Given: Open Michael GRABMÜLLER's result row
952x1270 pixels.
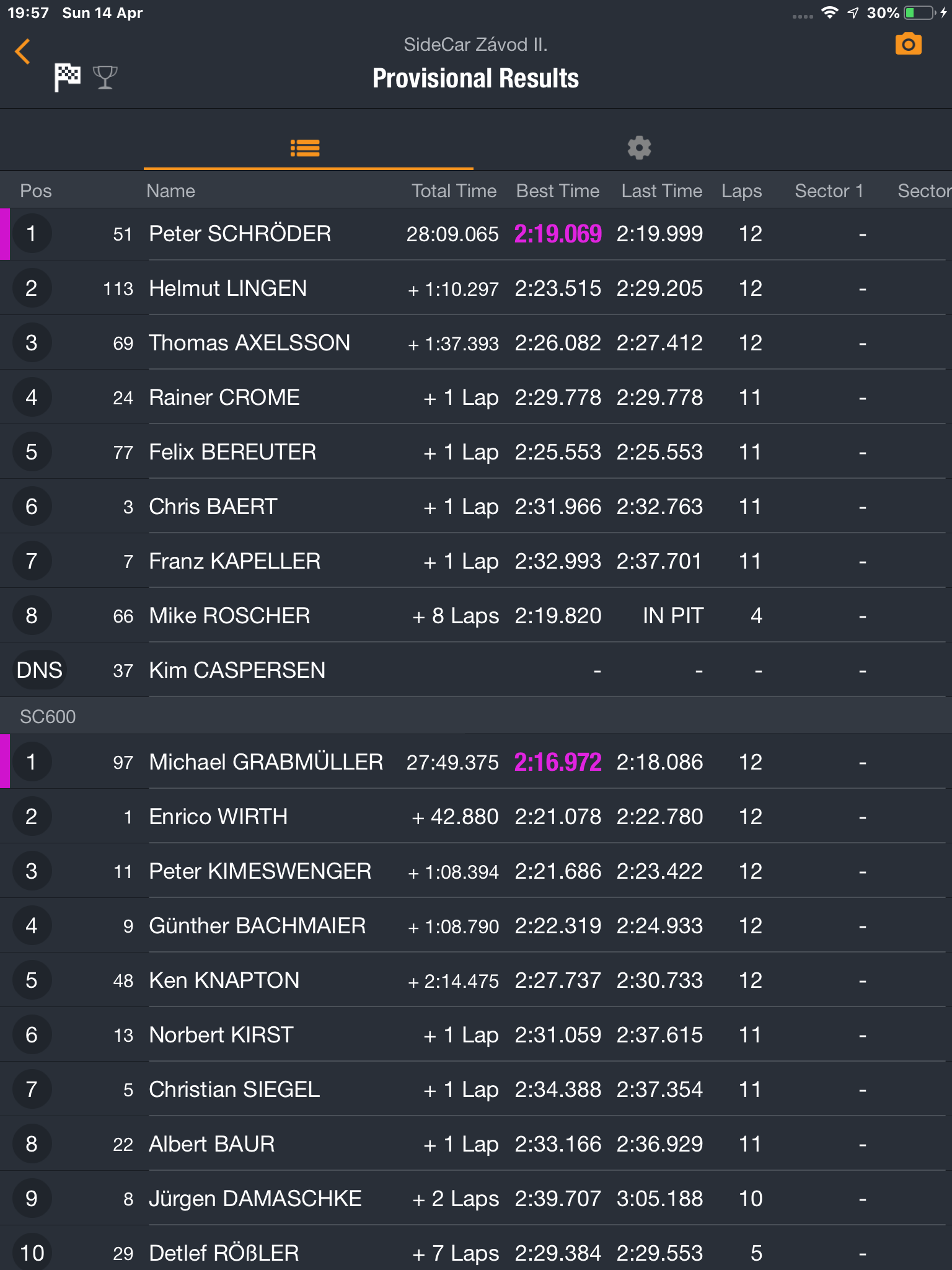Looking at the screenshot, I should 476,762.
